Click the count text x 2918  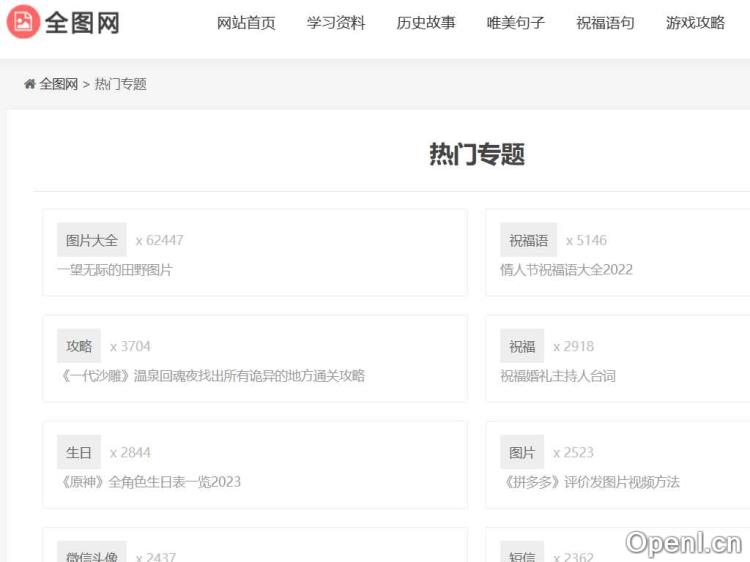coord(574,346)
